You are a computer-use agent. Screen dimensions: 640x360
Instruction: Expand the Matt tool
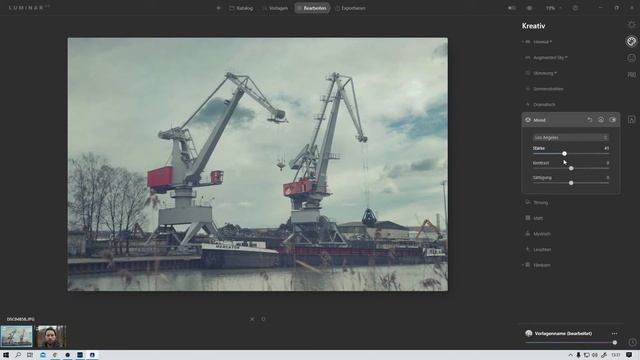[538, 218]
